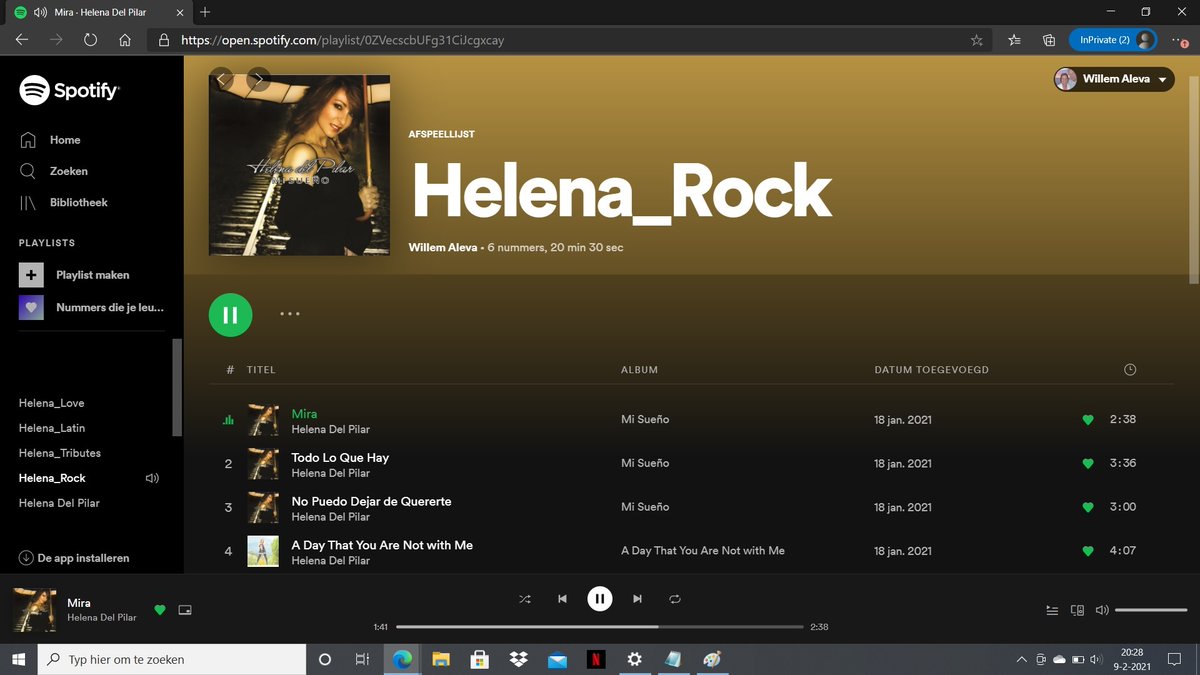
Task: Open album Mi Sueño on the Mira row
Action: [645, 419]
